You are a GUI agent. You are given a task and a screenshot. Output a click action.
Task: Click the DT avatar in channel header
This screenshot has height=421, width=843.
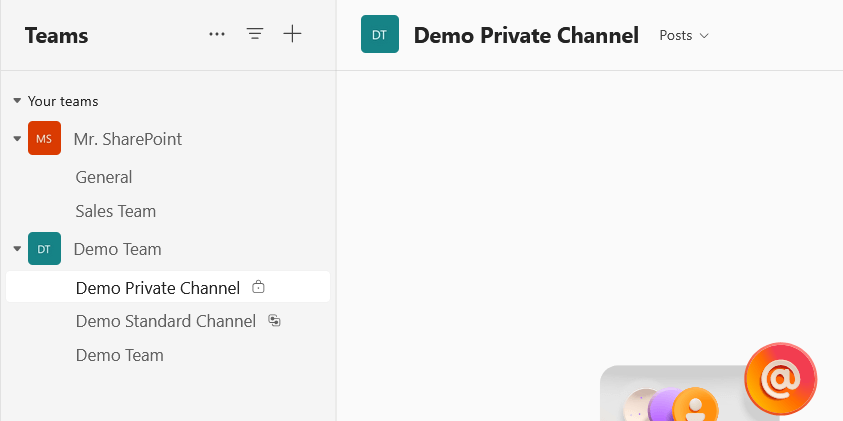click(380, 34)
